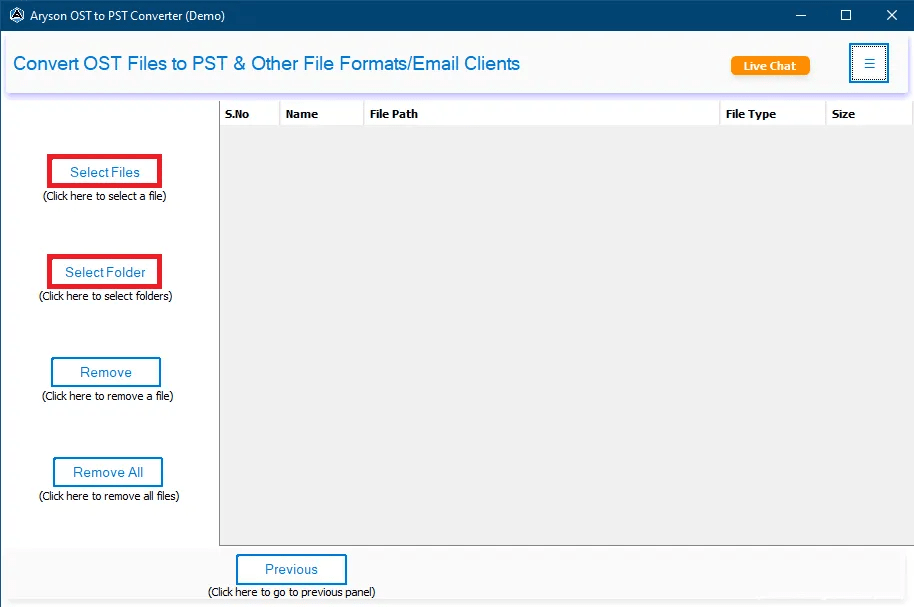This screenshot has width=914, height=607.
Task: Click the File Type column header
Action: 751,113
